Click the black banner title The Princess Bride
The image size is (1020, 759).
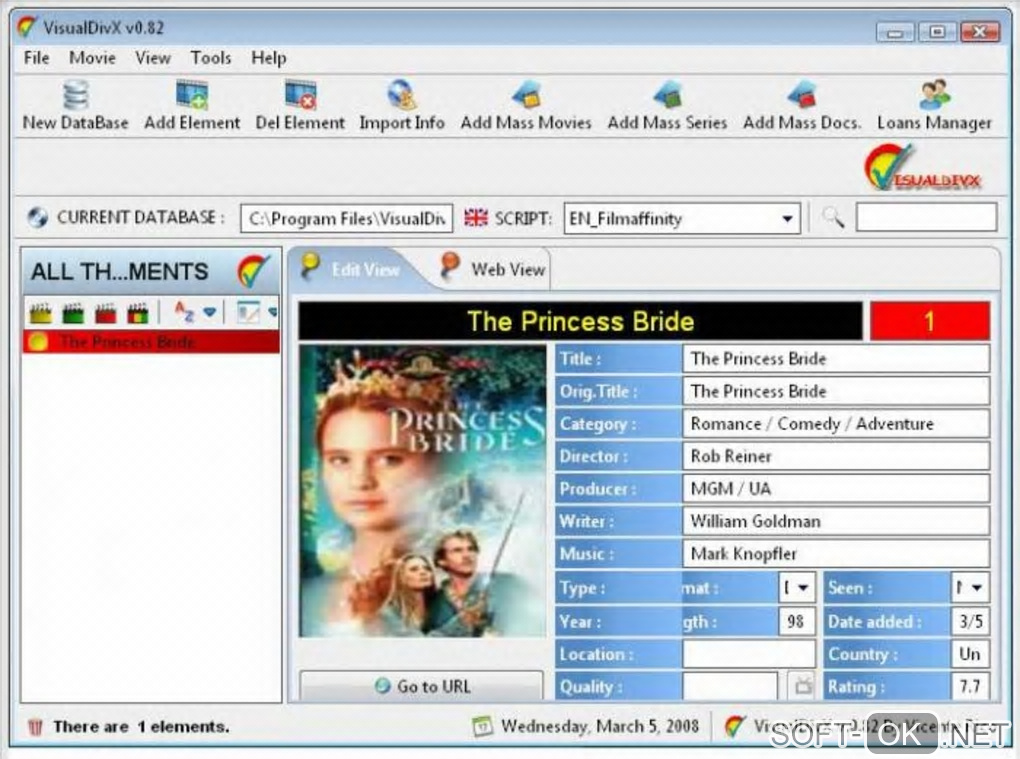580,321
